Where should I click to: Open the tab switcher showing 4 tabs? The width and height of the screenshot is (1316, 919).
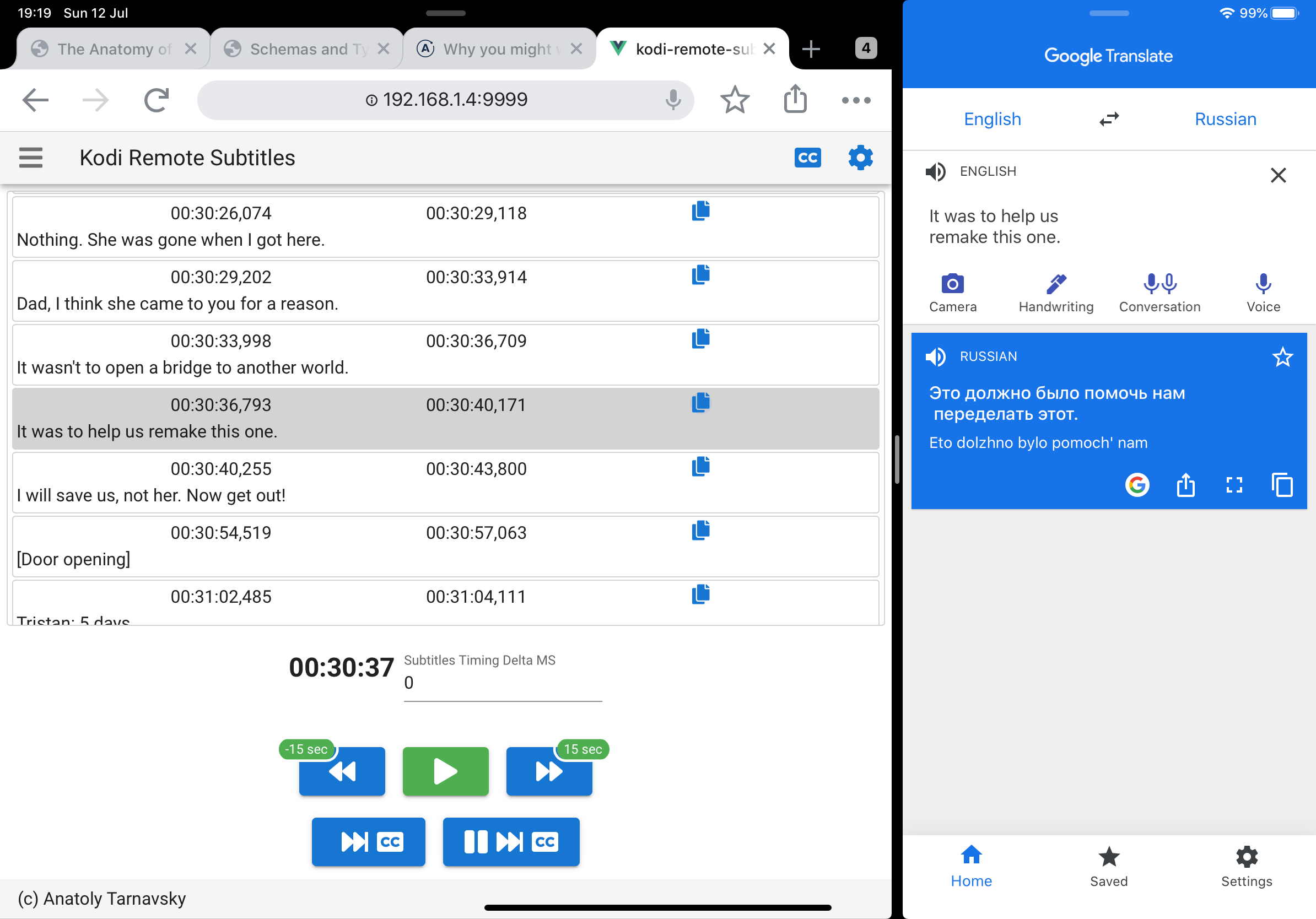(x=866, y=48)
